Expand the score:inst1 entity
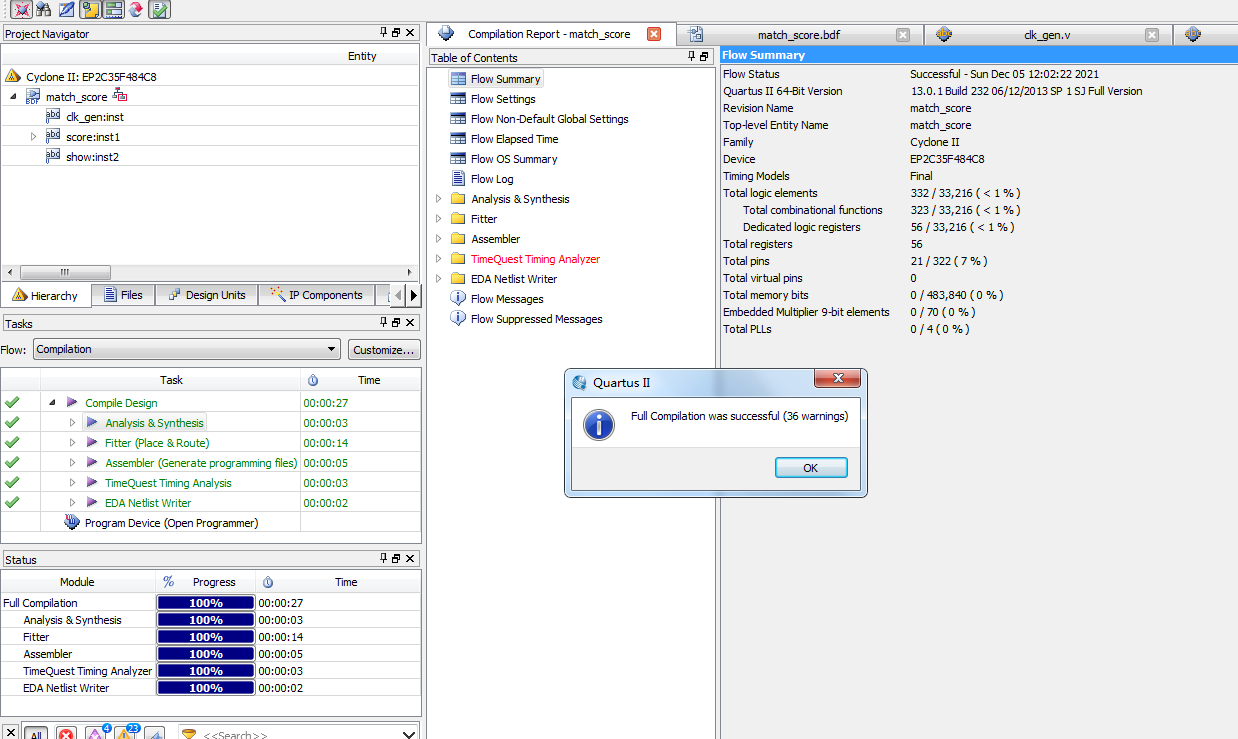This screenshot has height=739, width=1238. coord(34,136)
